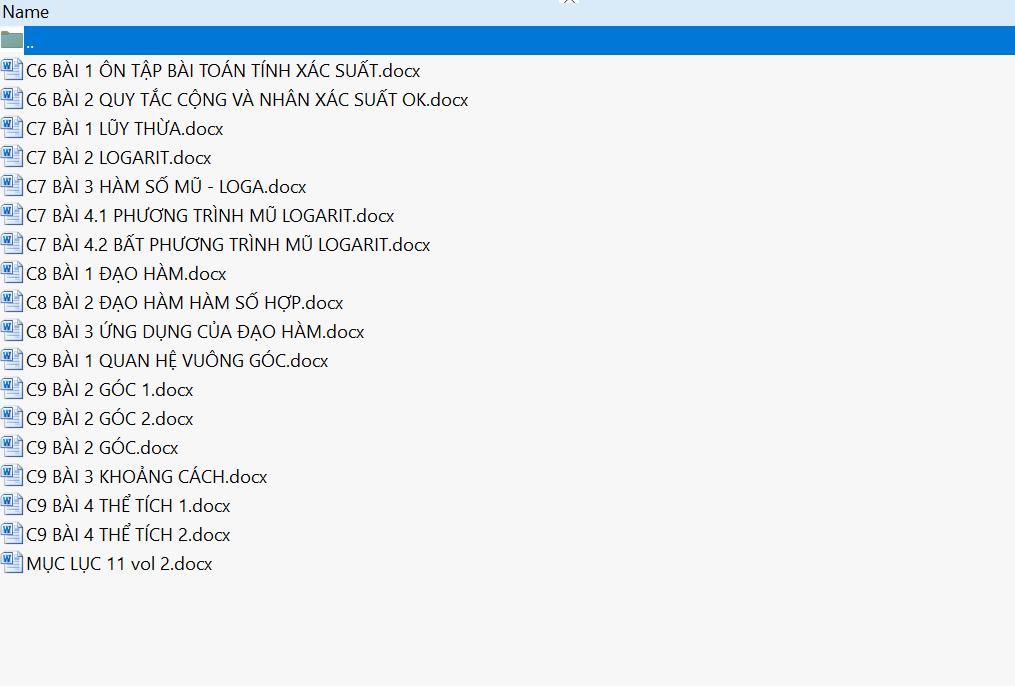The height and width of the screenshot is (686, 1015).
Task: Select C9 BÀI 4 THỂ TÍCH 2.docx
Action: coord(128,535)
